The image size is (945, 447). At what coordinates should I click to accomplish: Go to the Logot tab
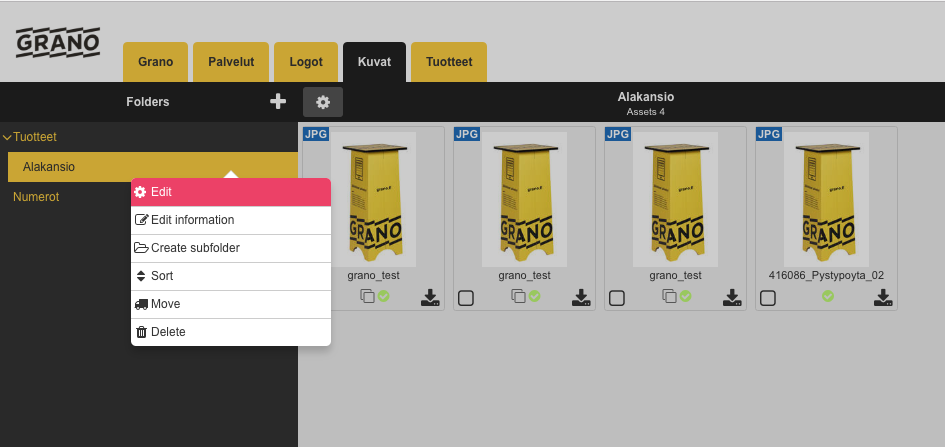[x=306, y=62]
